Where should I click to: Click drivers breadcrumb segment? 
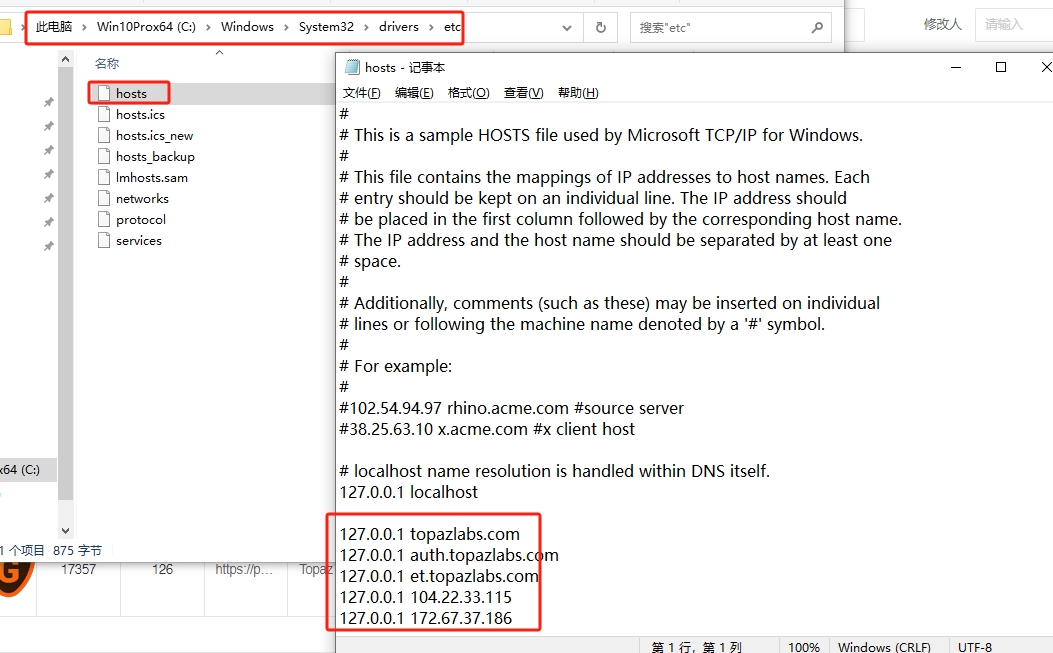(398, 27)
